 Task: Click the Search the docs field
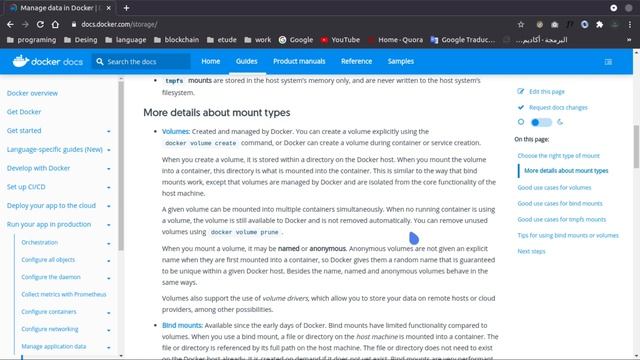[141, 62]
